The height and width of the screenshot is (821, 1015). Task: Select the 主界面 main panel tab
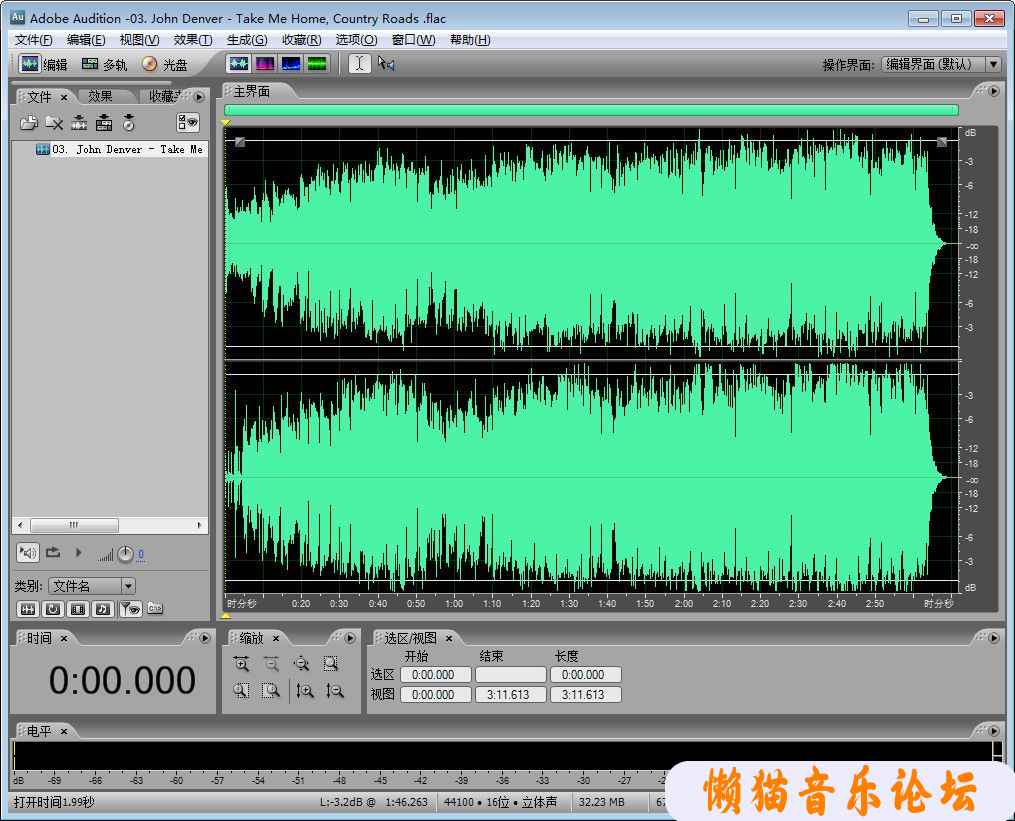pyautogui.click(x=252, y=92)
